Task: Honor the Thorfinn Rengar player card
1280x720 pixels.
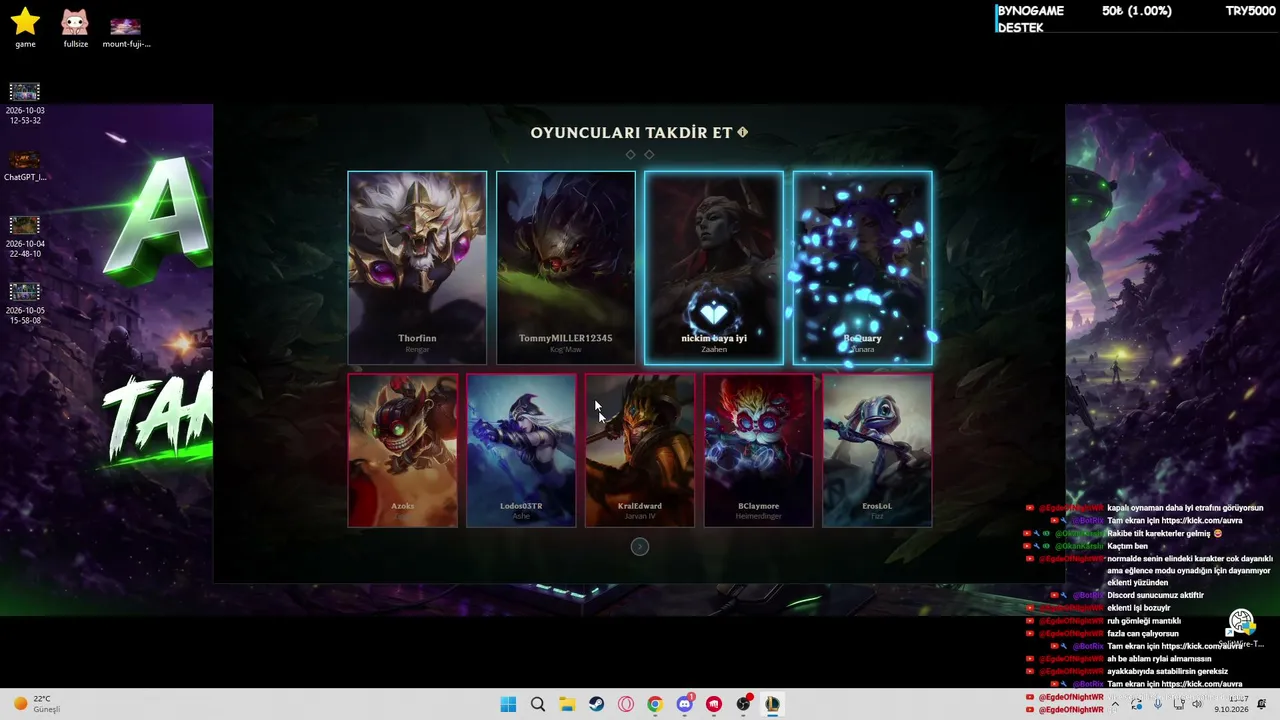Action: (x=417, y=268)
